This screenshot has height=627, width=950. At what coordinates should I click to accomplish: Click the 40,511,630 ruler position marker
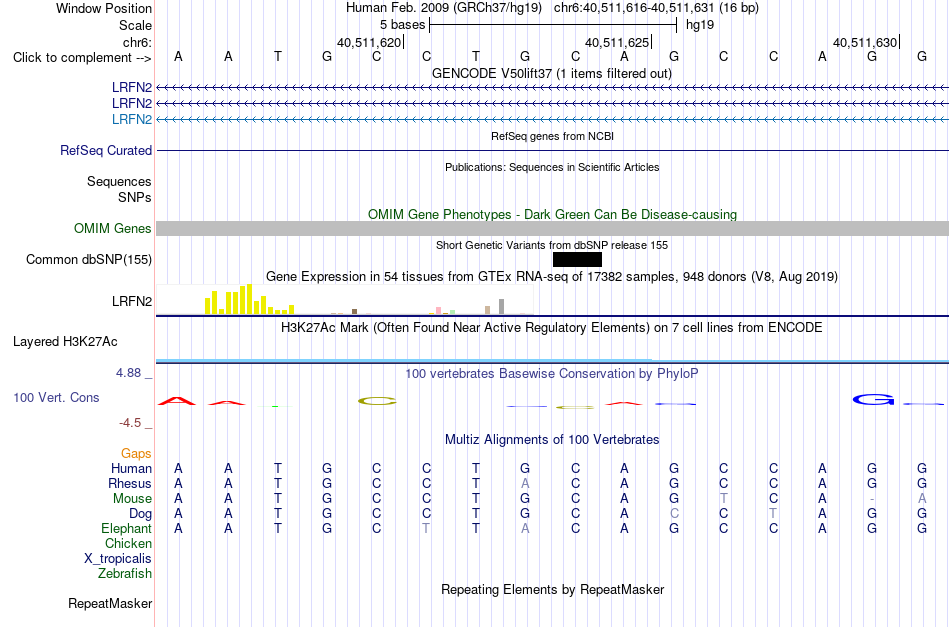866,42
